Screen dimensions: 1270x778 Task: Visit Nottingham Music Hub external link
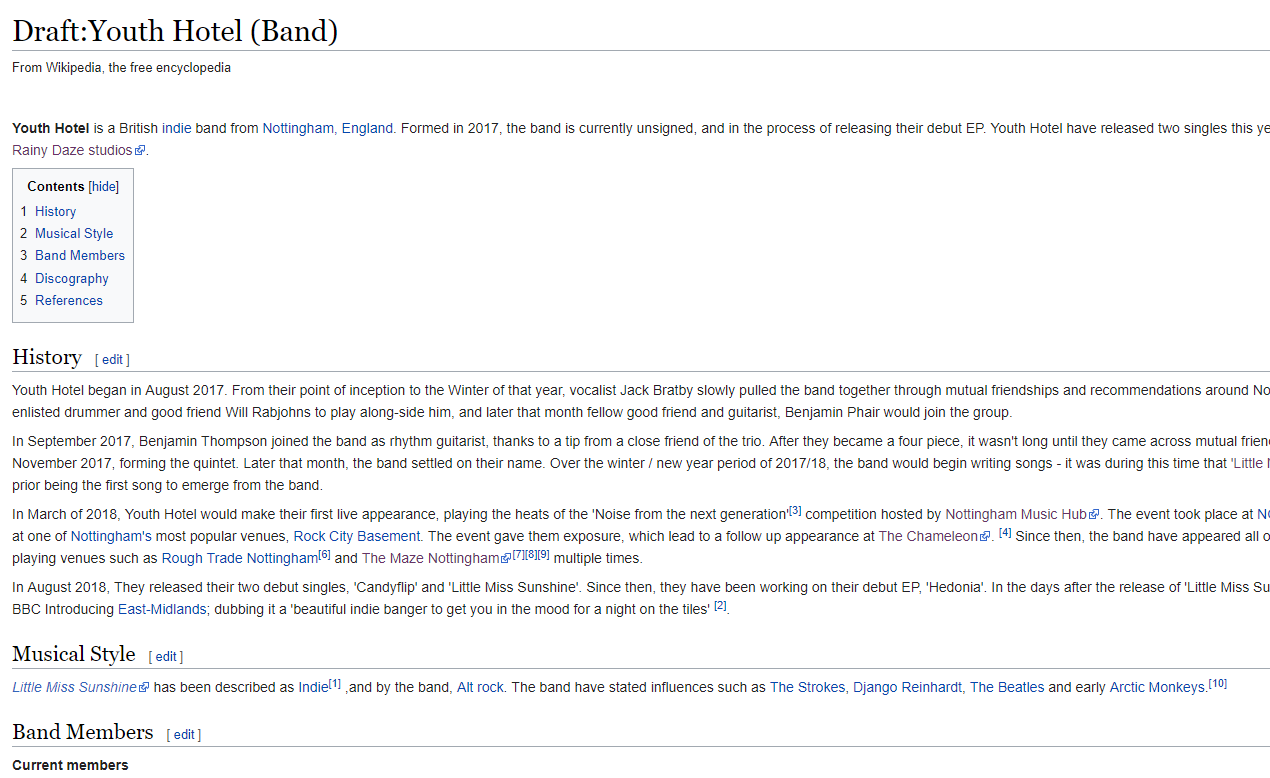coord(1016,514)
